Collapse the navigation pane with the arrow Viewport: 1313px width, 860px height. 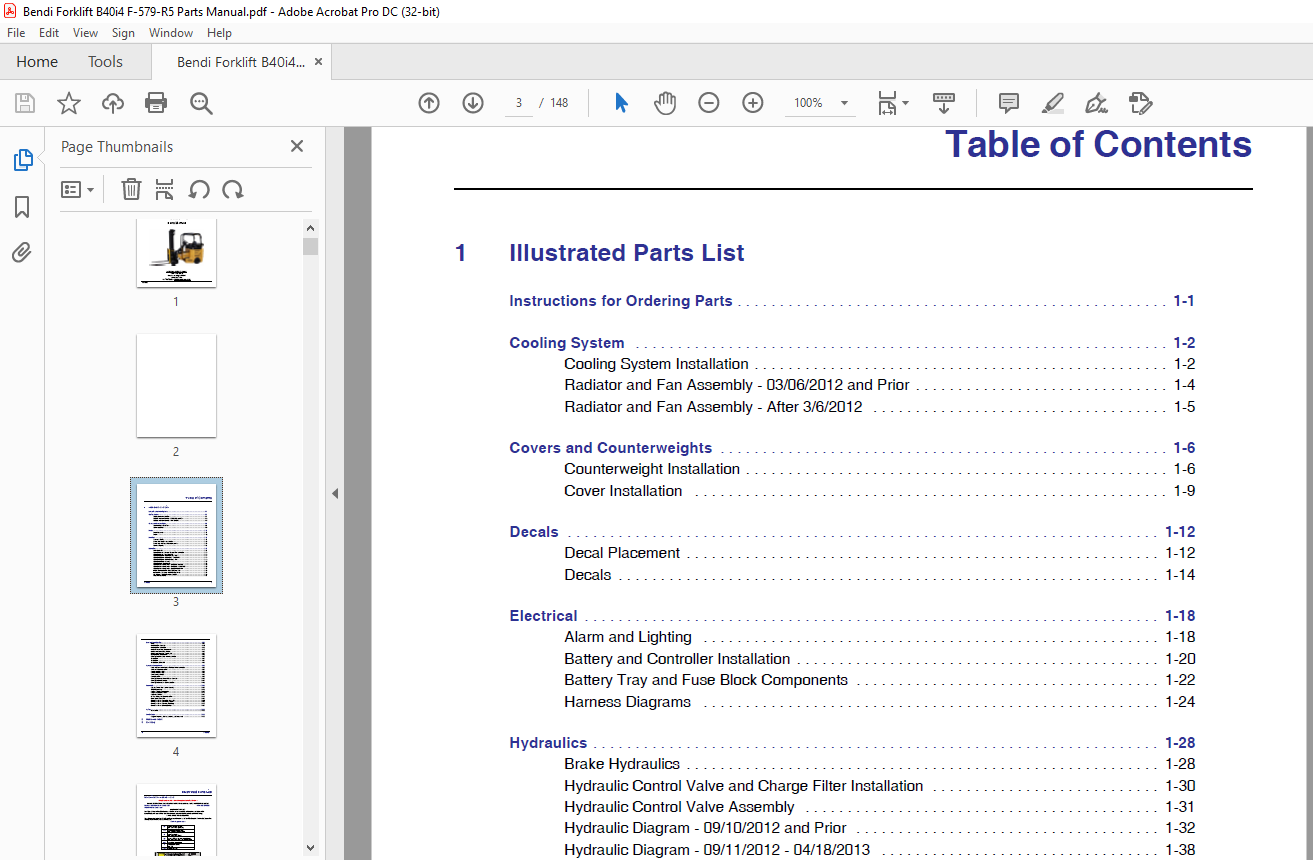pyautogui.click(x=335, y=493)
